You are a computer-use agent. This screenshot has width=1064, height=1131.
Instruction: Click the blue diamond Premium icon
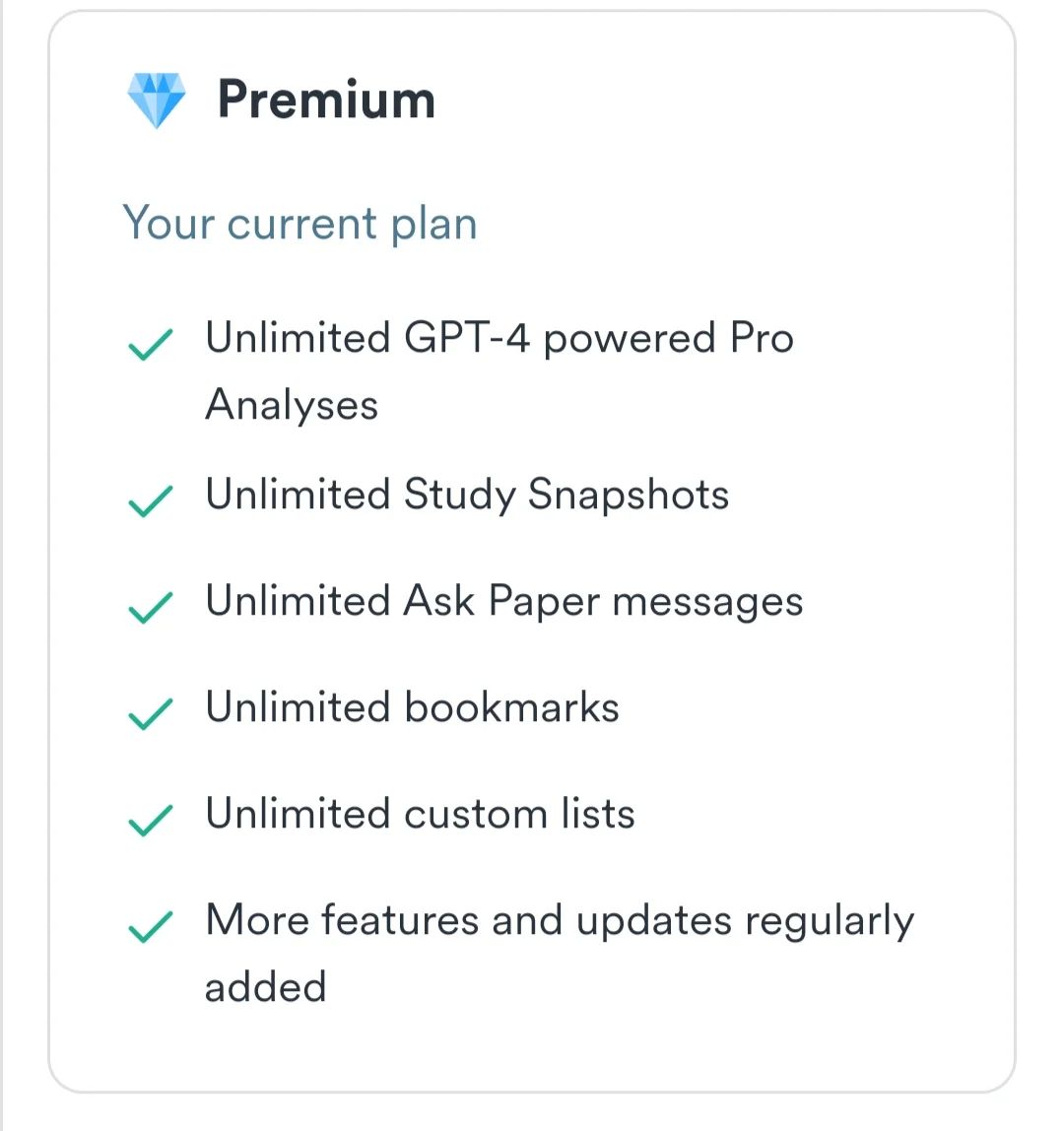pos(157,100)
